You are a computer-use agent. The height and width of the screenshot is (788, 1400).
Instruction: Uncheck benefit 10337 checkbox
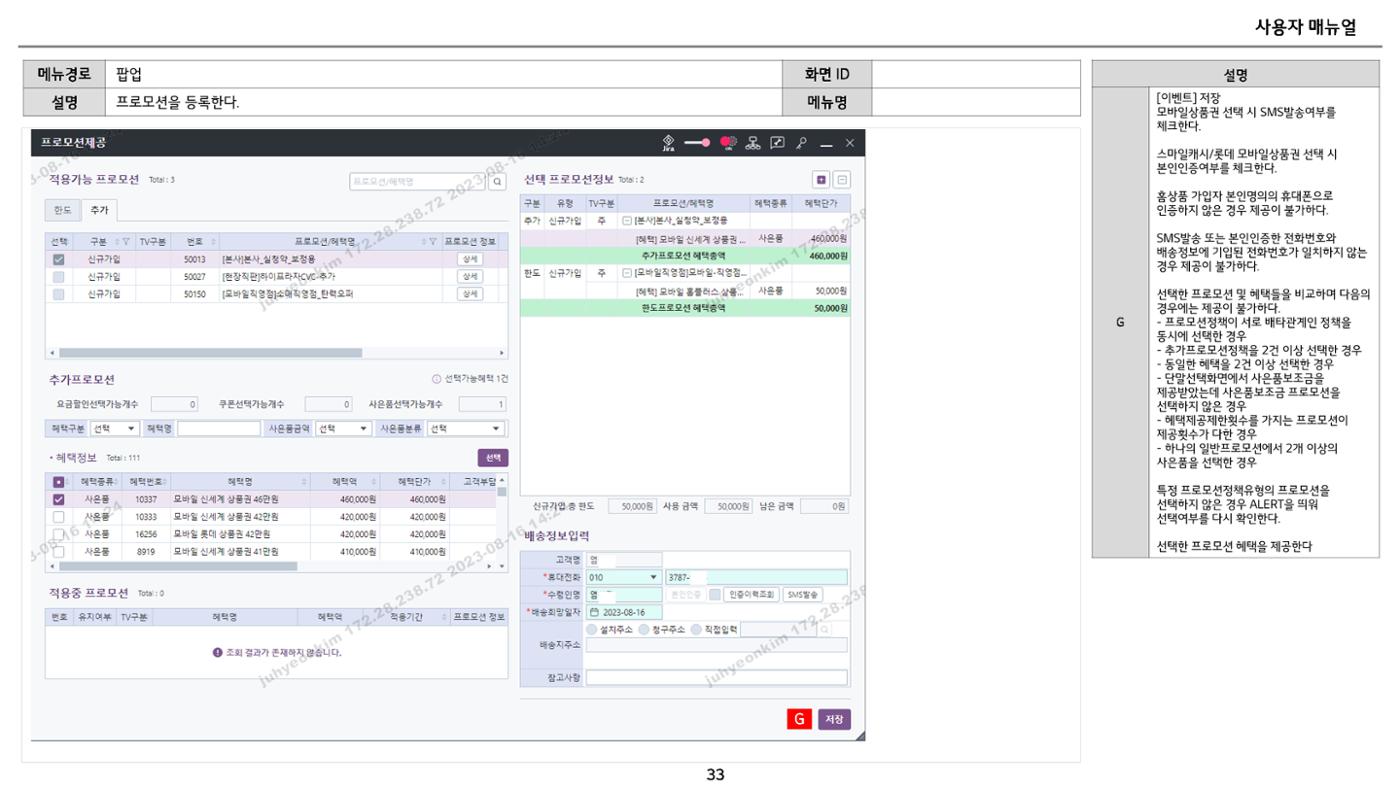pyautogui.click(x=58, y=499)
